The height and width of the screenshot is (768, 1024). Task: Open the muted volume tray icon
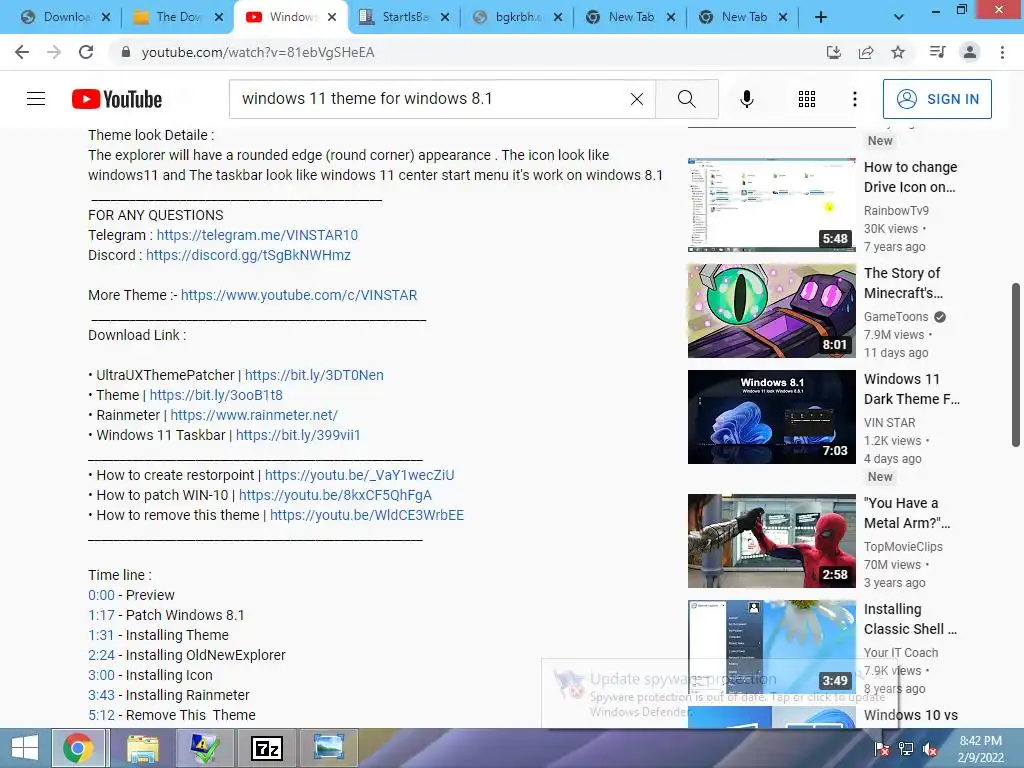coord(930,749)
